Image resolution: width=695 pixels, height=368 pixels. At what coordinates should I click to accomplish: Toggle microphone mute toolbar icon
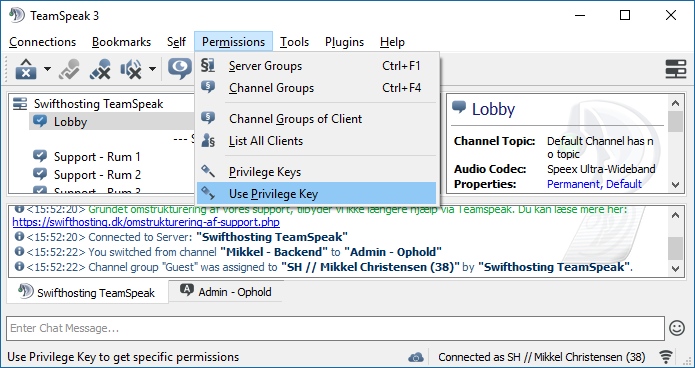pyautogui.click(x=100, y=70)
